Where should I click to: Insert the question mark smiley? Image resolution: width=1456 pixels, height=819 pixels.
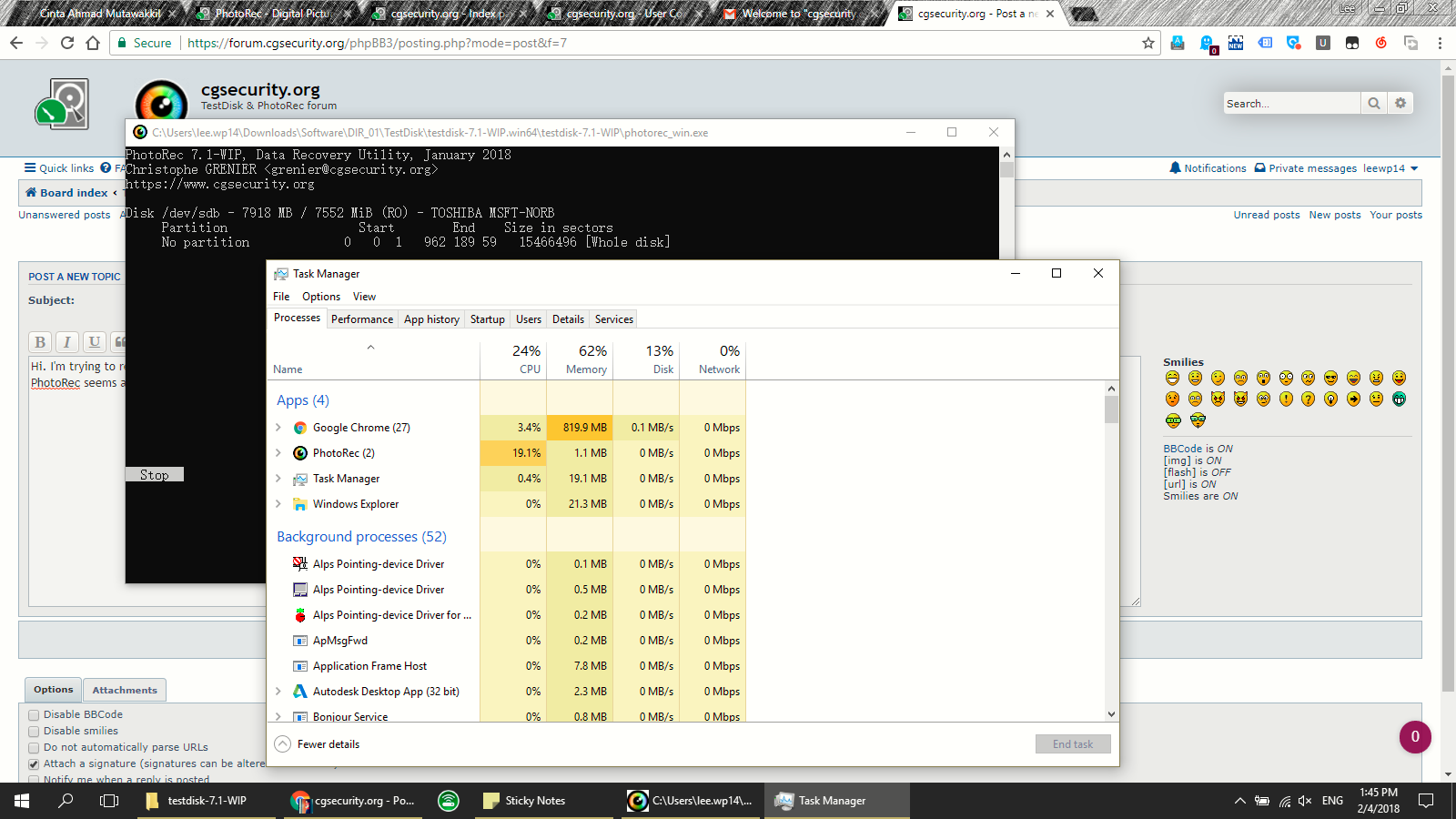(x=1309, y=399)
